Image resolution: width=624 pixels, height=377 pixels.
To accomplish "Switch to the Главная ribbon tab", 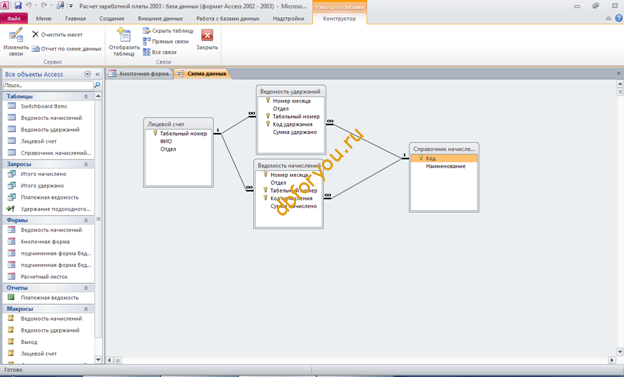I will pos(75,18).
